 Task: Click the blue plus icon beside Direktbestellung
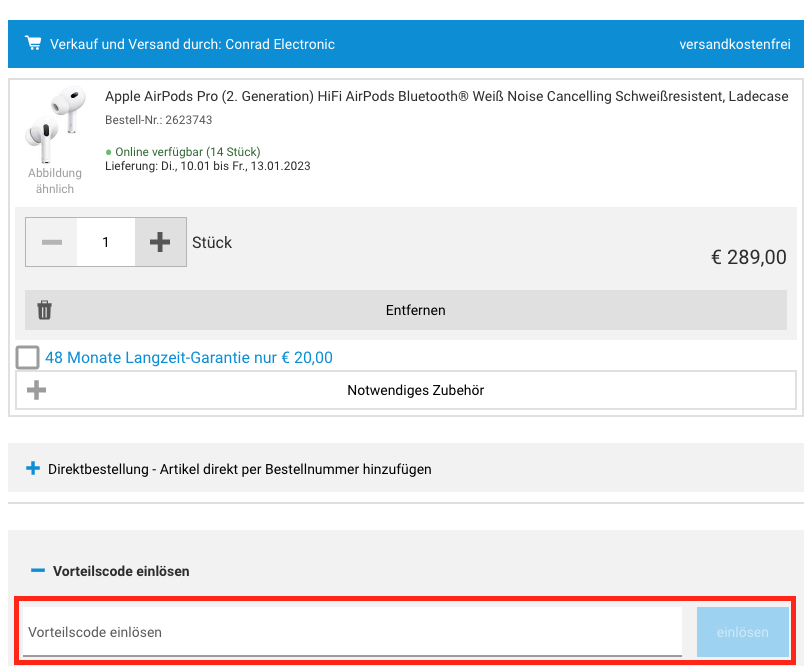33,468
